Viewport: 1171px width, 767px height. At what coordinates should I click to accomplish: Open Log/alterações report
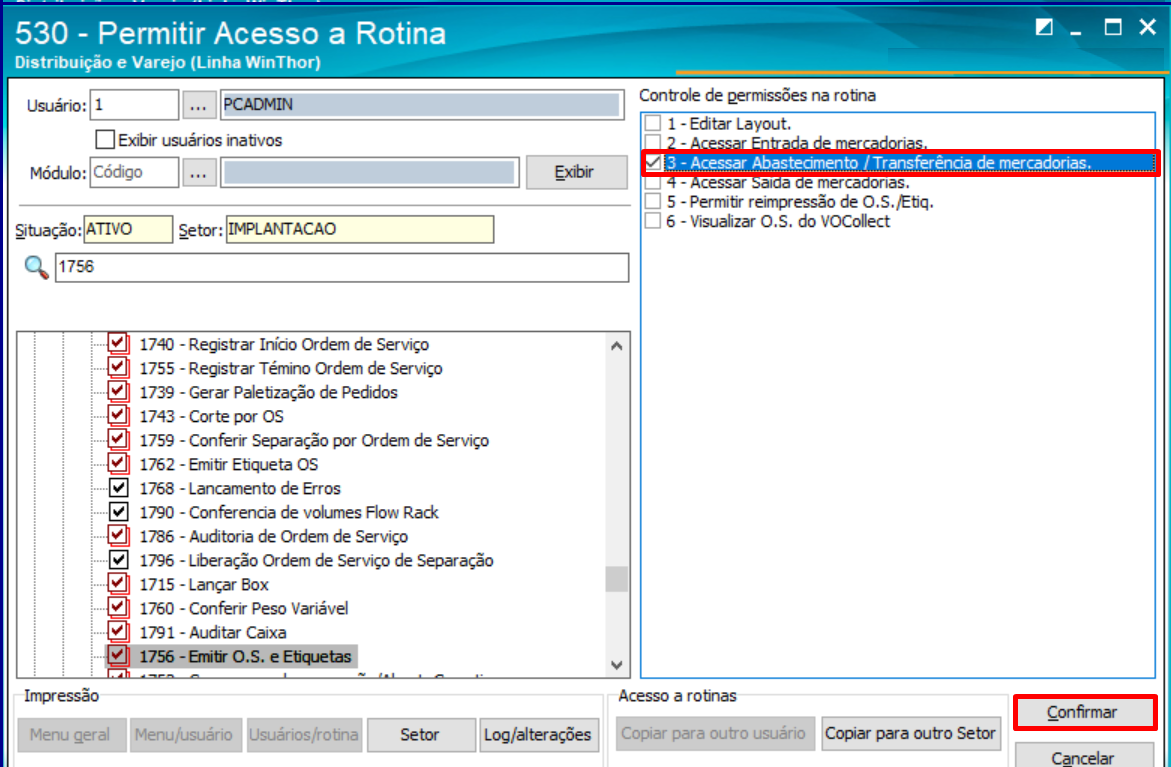(538, 735)
